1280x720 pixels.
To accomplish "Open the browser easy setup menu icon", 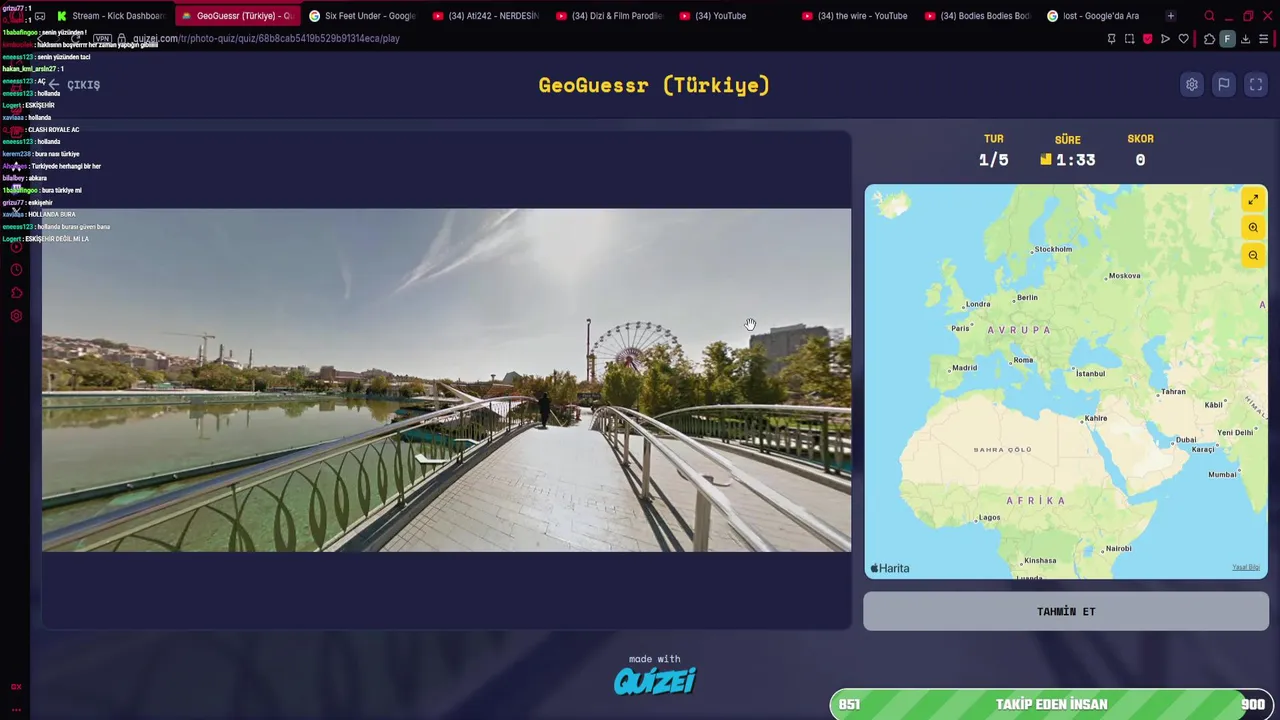I will (1264, 39).
